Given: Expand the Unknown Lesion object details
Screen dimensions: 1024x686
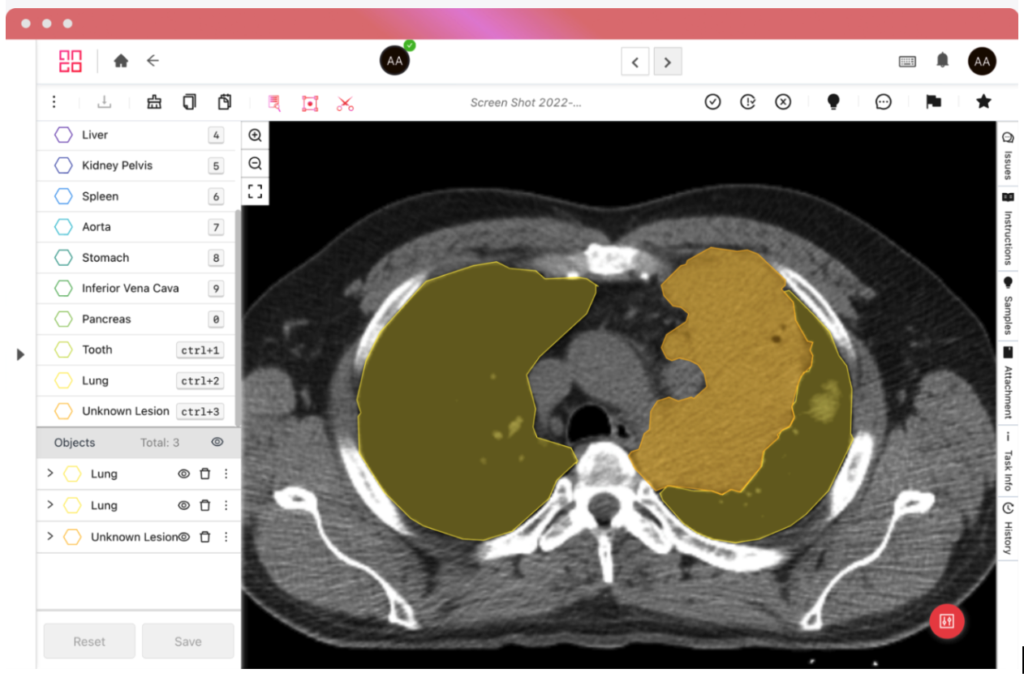Looking at the screenshot, I should (50, 537).
